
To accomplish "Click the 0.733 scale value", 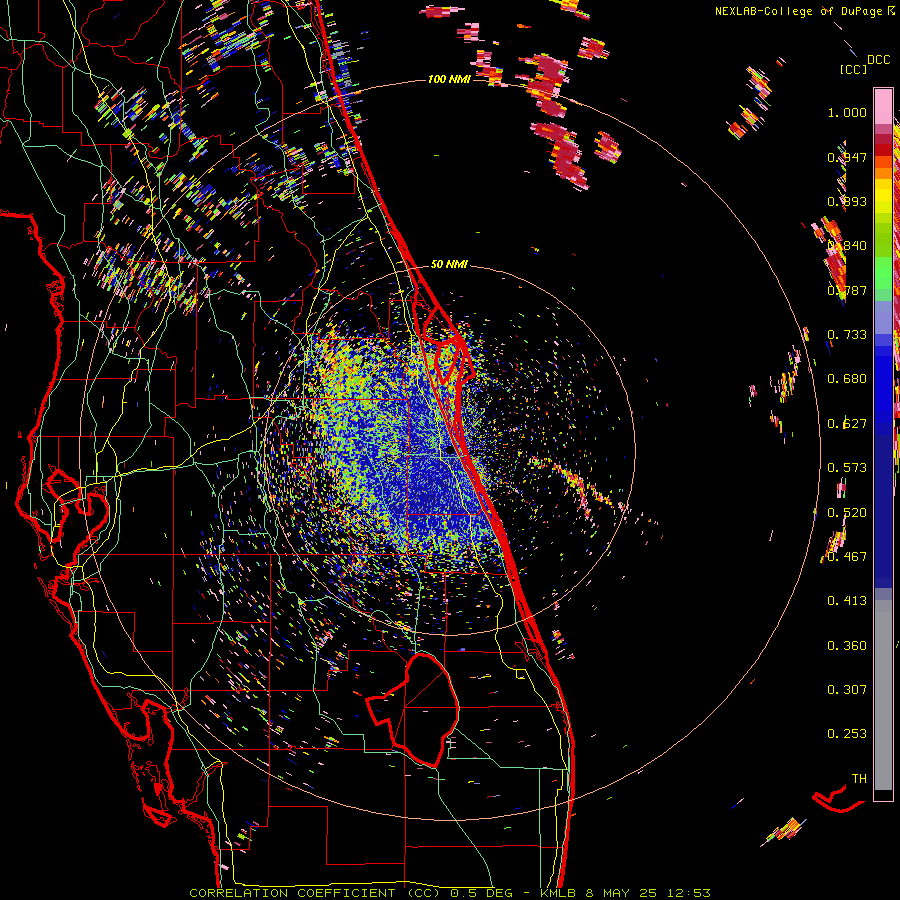I will click(x=847, y=335).
